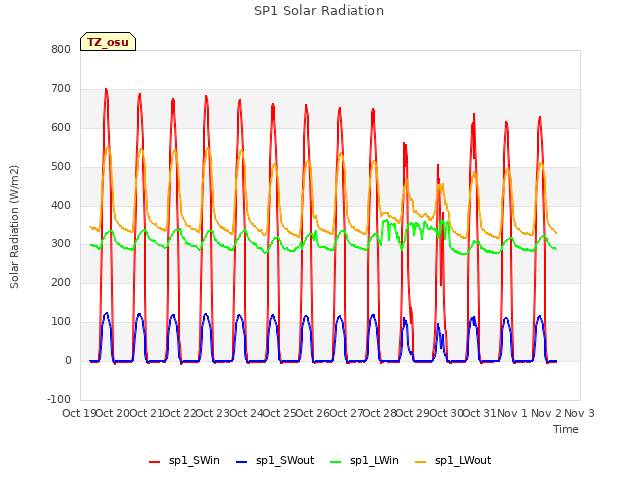Click the first red SWin peak near 700

pyautogui.click(x=106, y=89)
